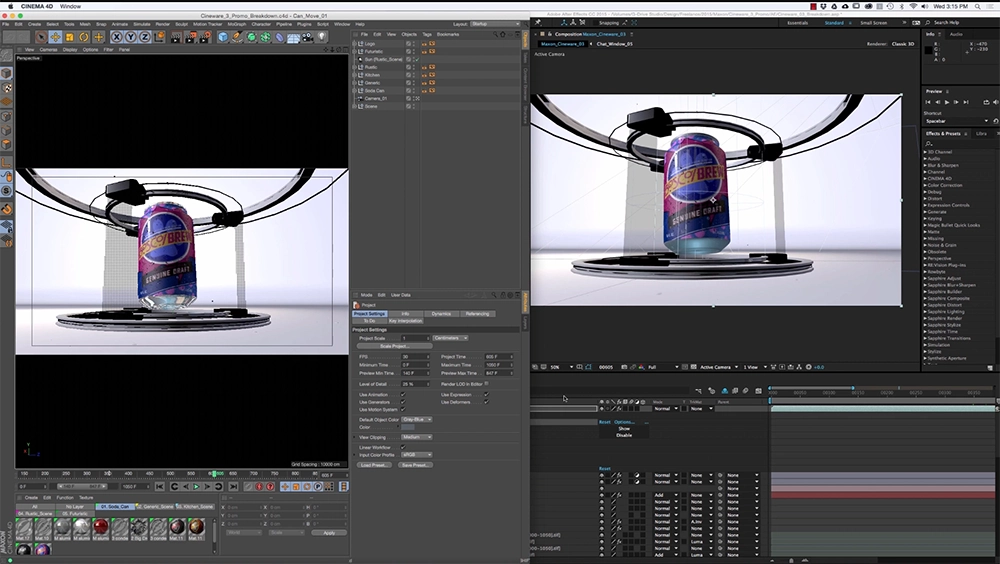Viewport: 1000px width, 564px height.
Task: Open the MoGraph menu
Action: (x=237, y=24)
